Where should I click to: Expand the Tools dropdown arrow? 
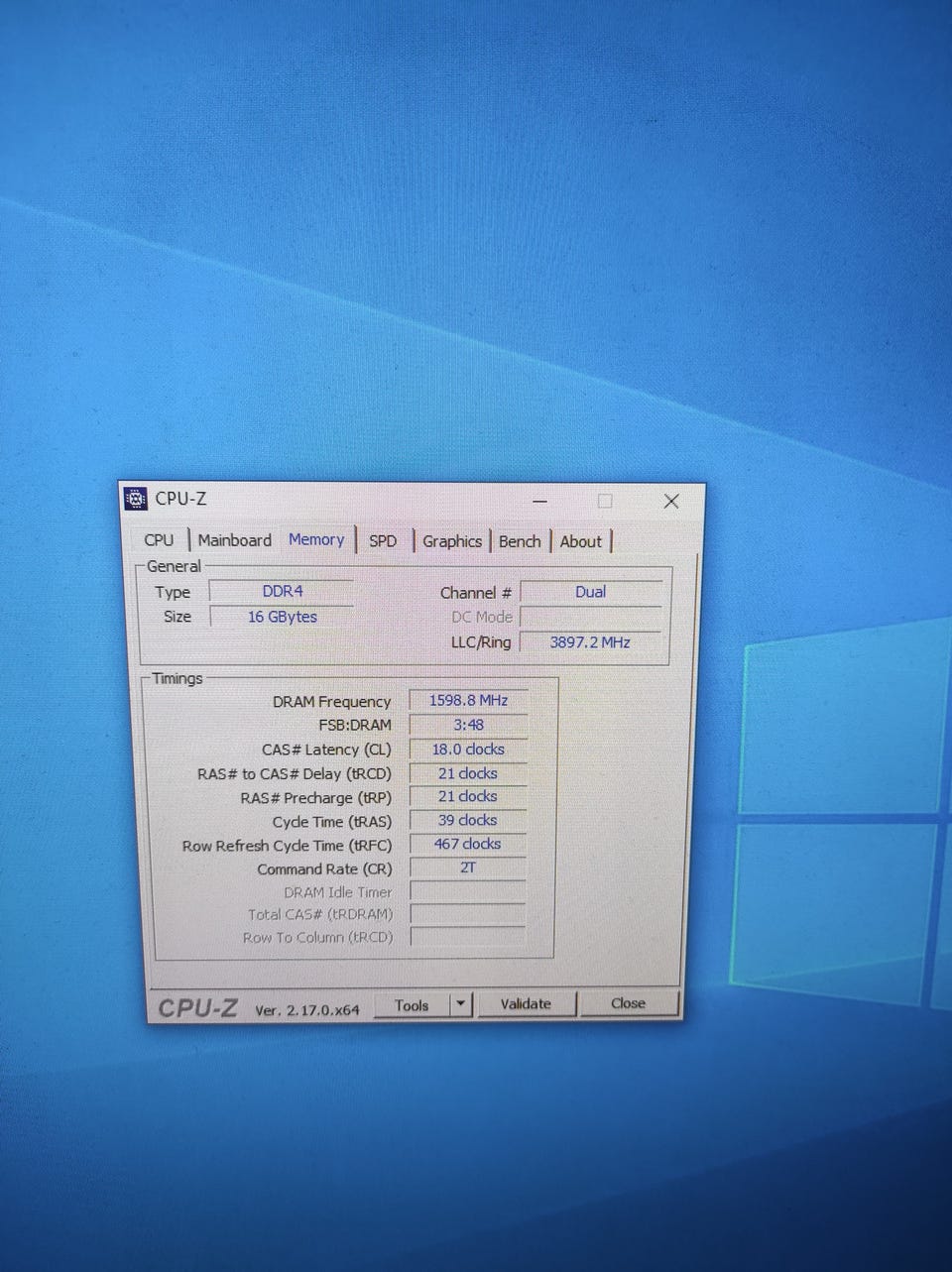[461, 1004]
